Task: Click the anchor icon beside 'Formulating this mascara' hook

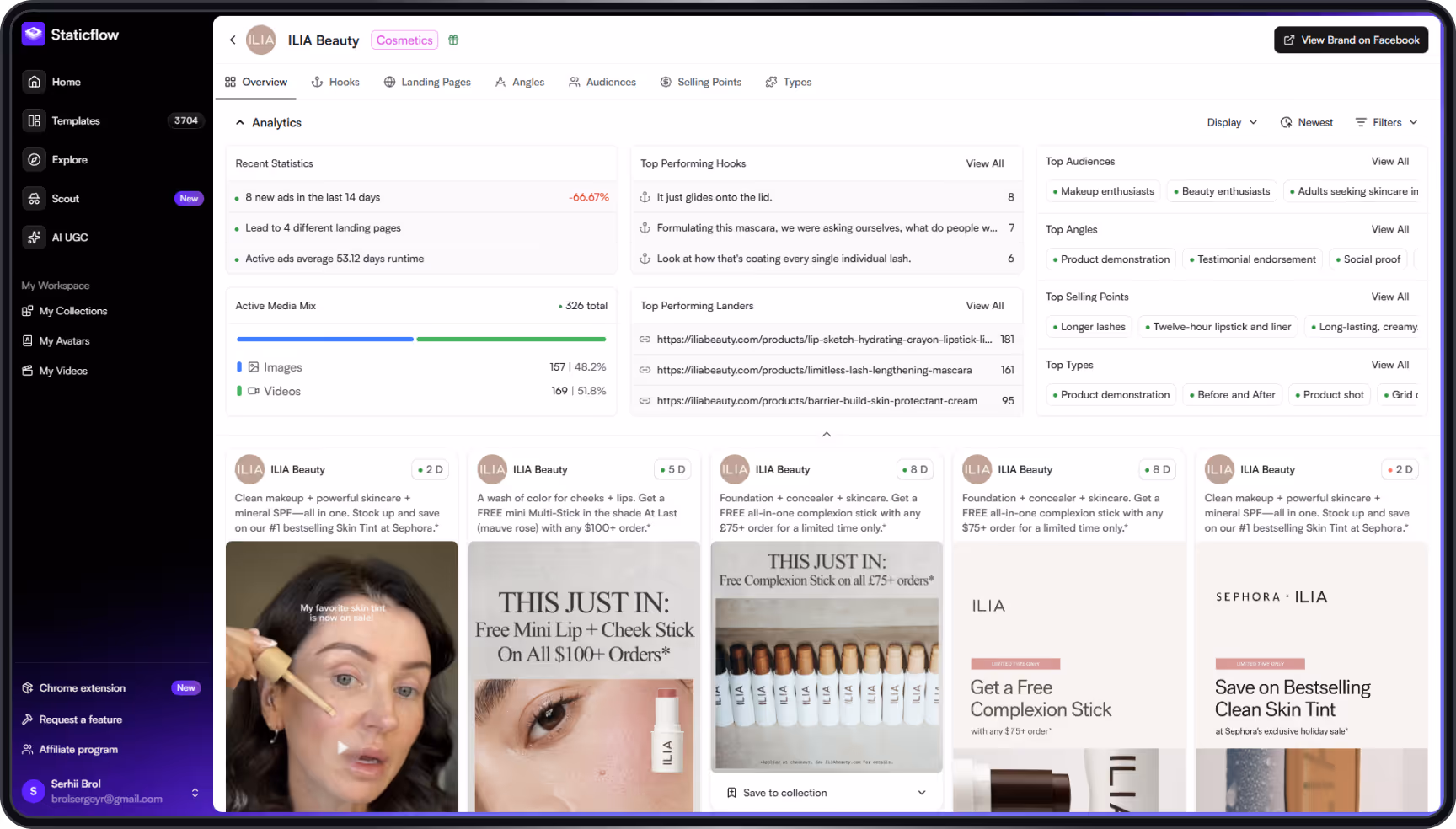Action: coord(645,227)
